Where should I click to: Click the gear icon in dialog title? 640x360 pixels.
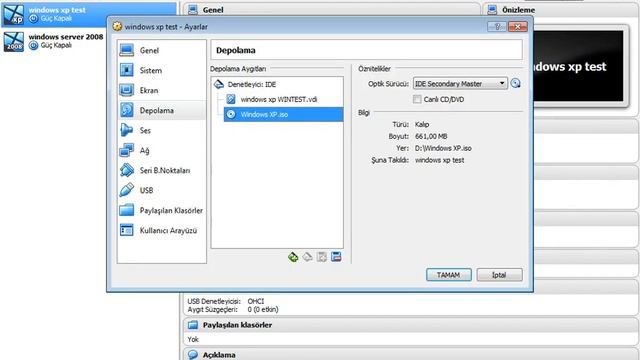117,27
